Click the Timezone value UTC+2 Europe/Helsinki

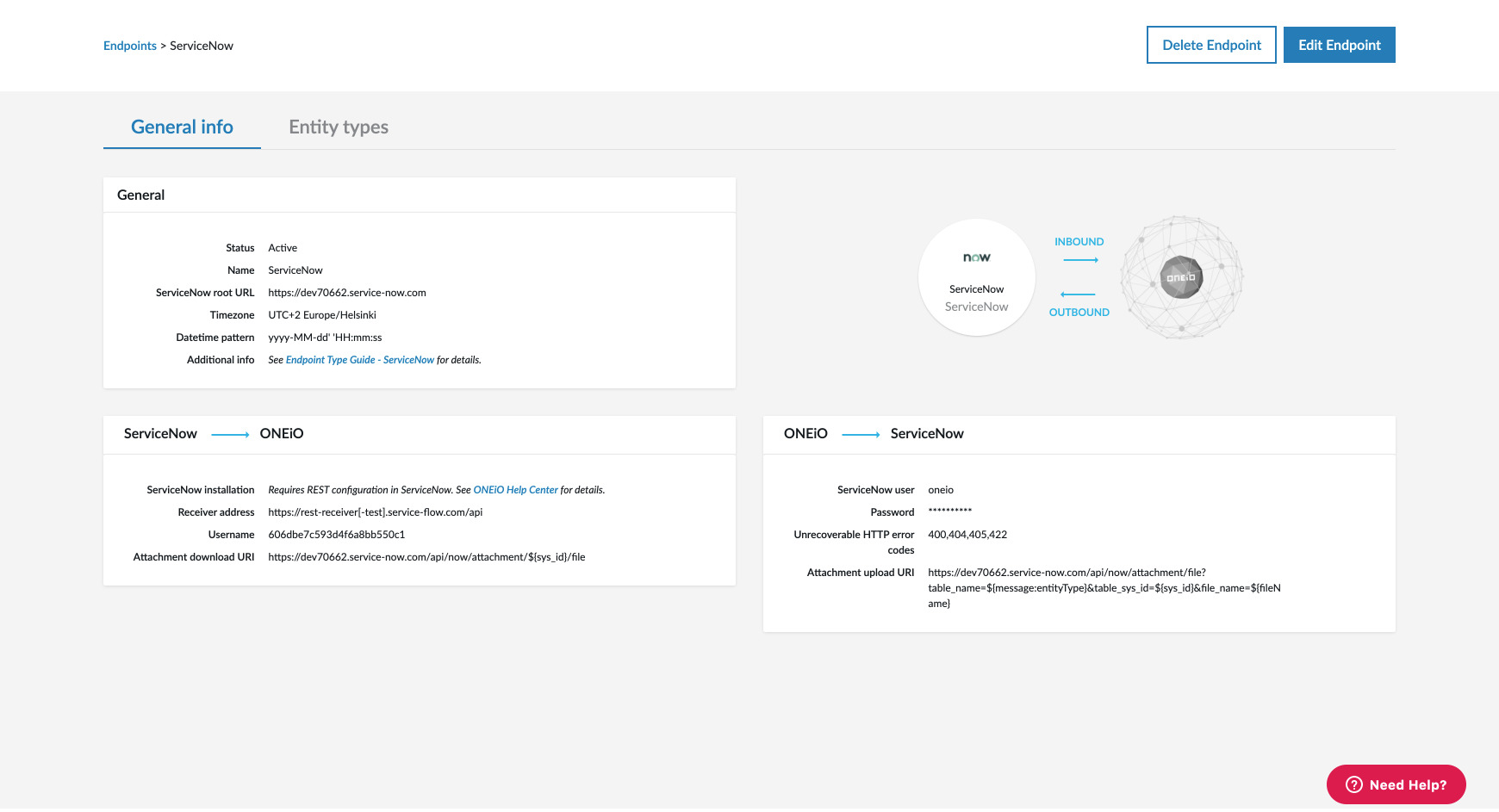click(x=322, y=315)
